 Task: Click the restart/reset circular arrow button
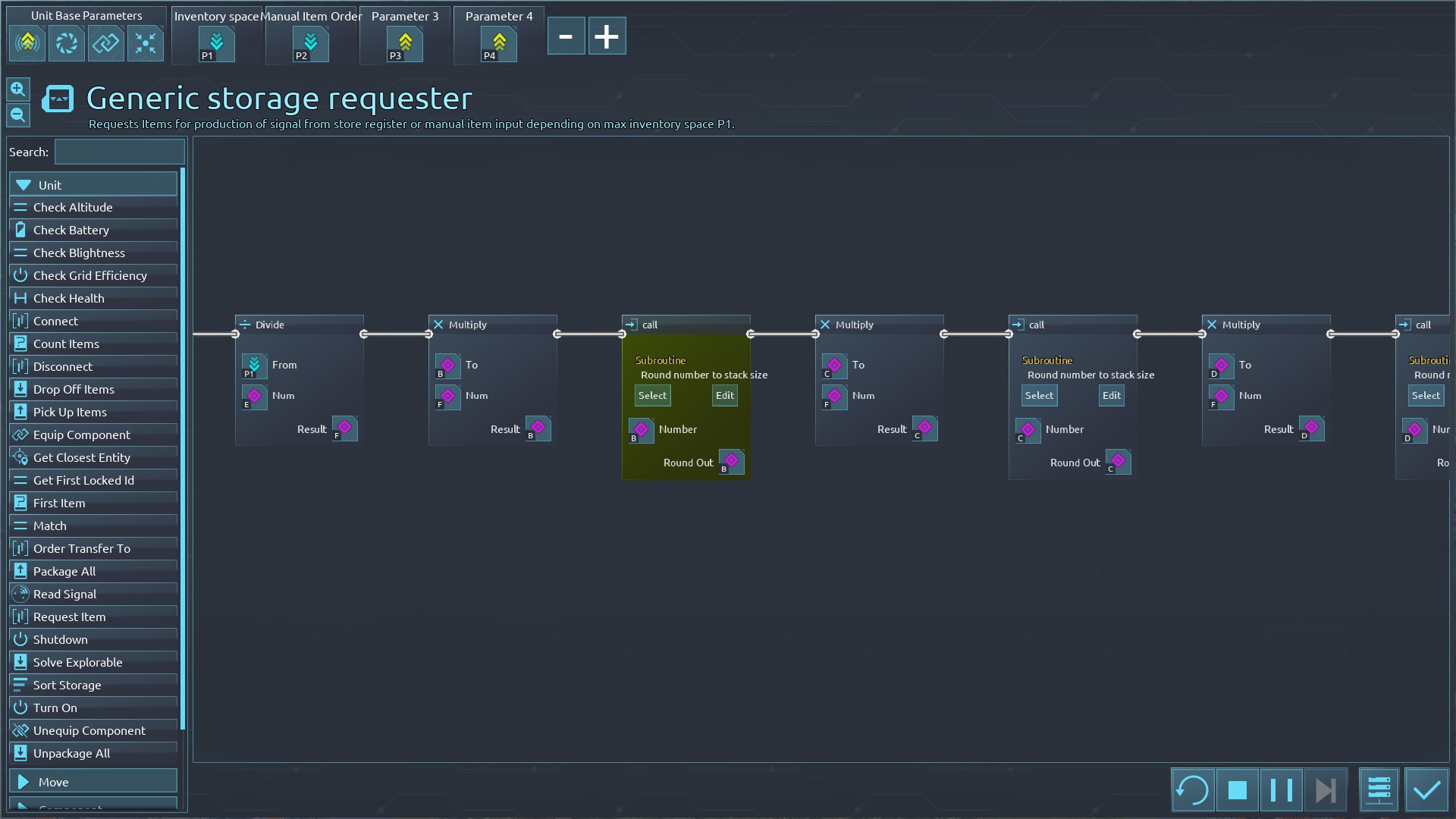pyautogui.click(x=1192, y=790)
